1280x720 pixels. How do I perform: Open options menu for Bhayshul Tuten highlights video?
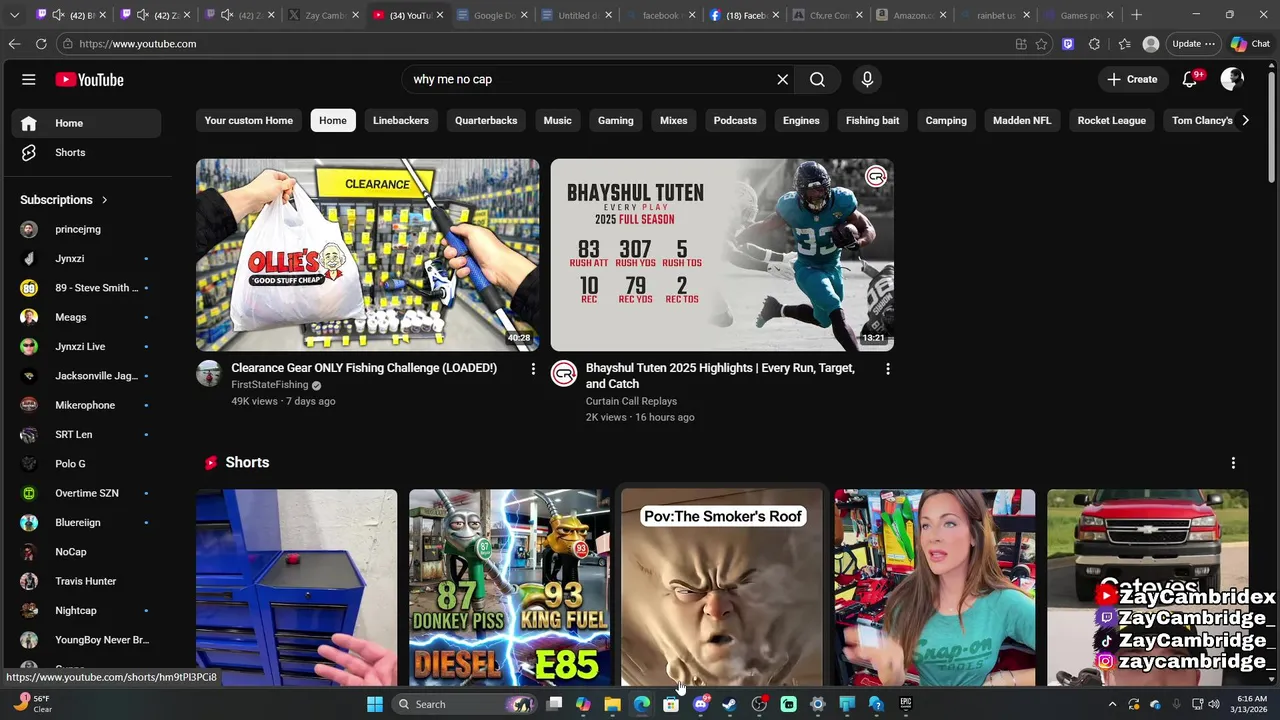pos(887,369)
